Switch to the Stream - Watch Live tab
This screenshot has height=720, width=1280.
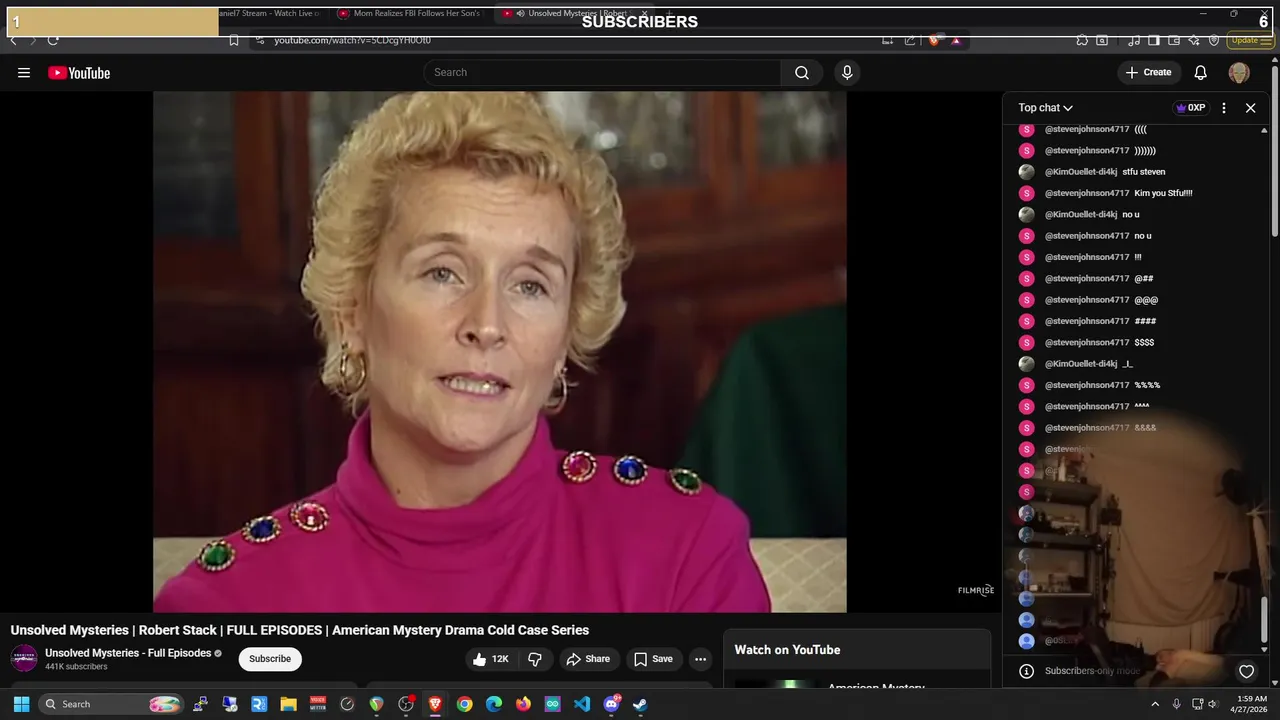(270, 14)
